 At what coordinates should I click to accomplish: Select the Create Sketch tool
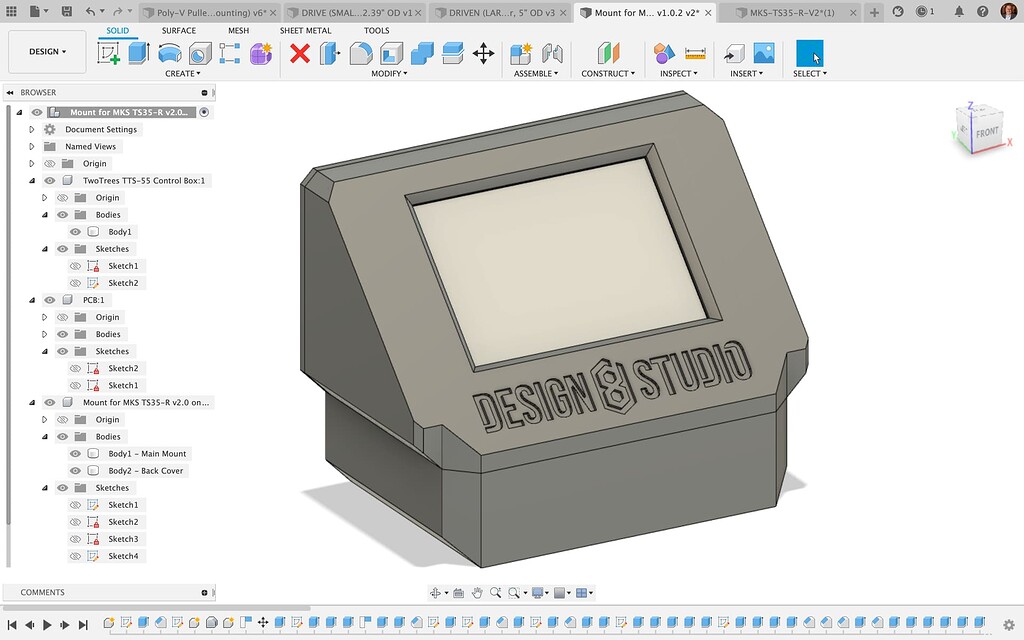108,53
